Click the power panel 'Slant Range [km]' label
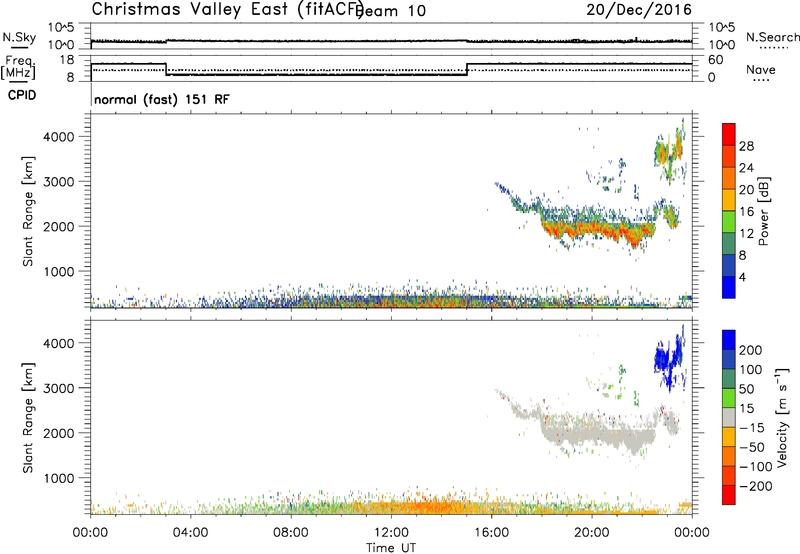The width and height of the screenshot is (800, 554). pyautogui.click(x=28, y=211)
